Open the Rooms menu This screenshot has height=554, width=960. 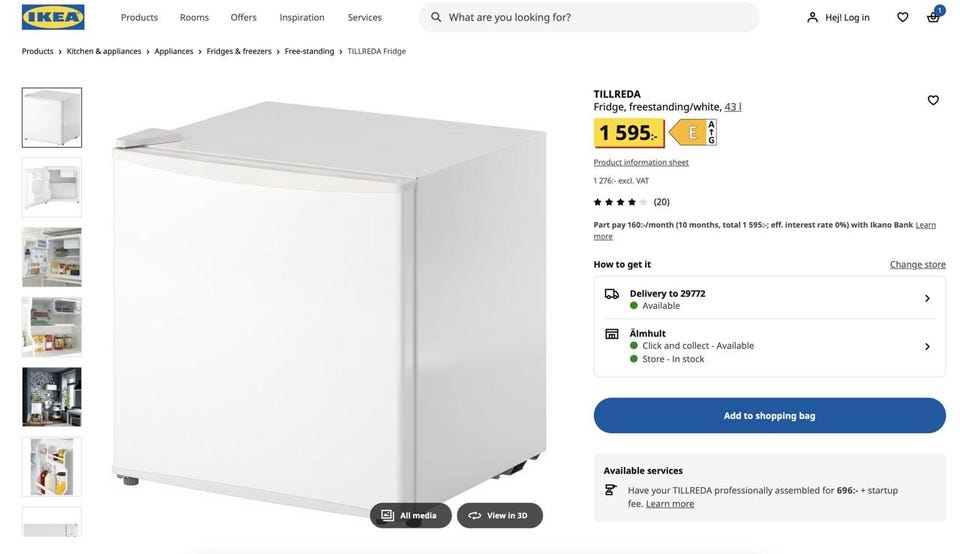(x=194, y=17)
